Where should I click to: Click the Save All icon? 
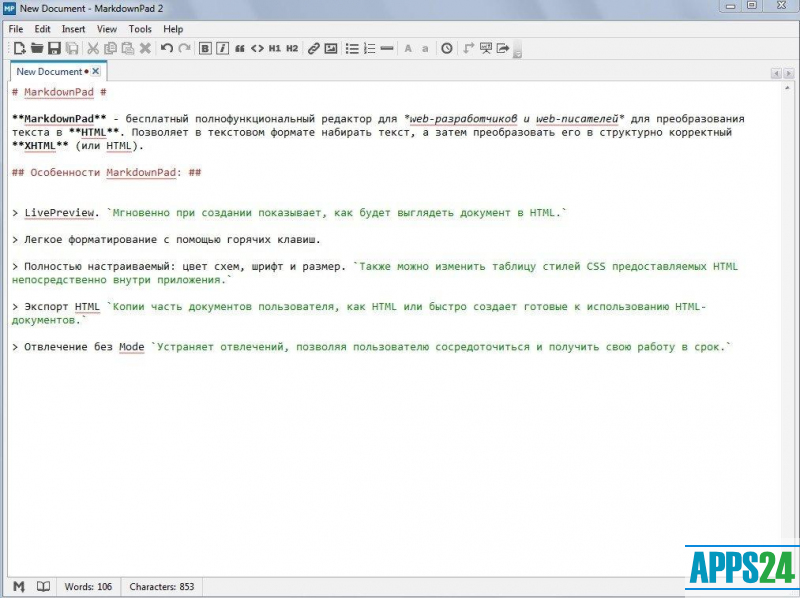(x=72, y=48)
